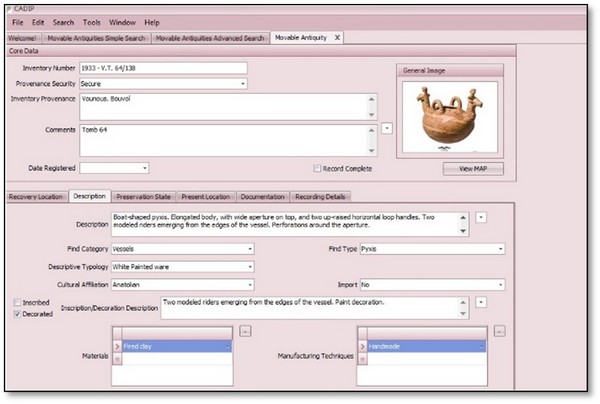This screenshot has width=600, height=404.
Task: Open the Provenance Security dropdown
Action: [243, 84]
